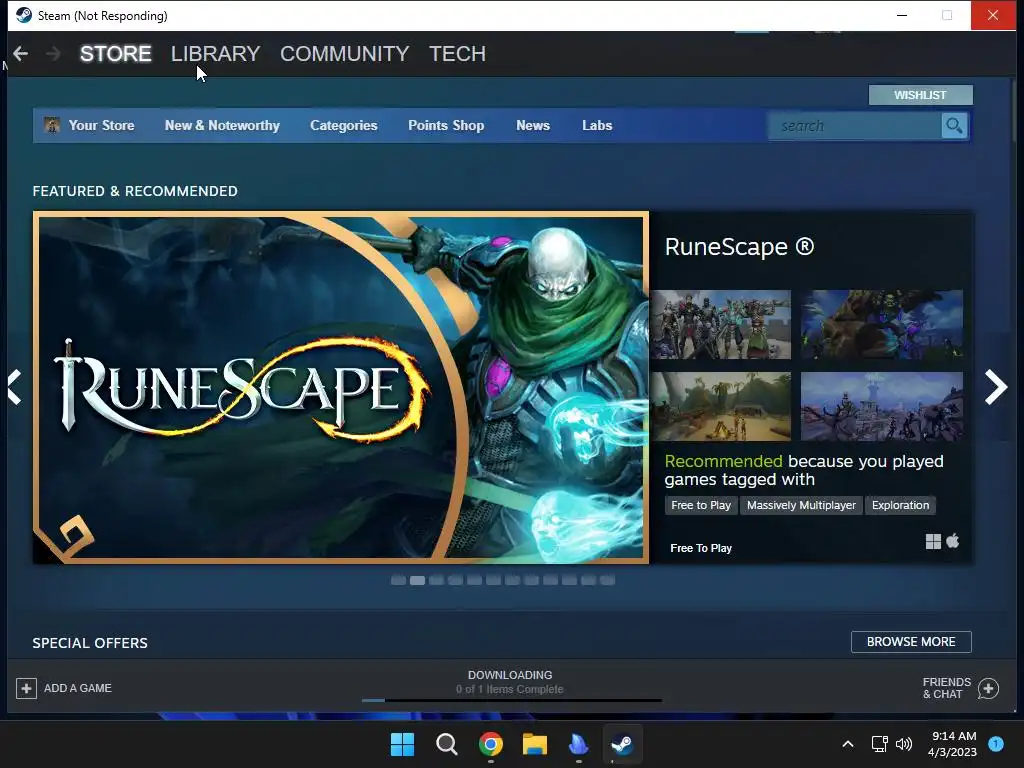Click the avatar beside Your Store
This screenshot has width=1024, height=768.
click(x=52, y=125)
